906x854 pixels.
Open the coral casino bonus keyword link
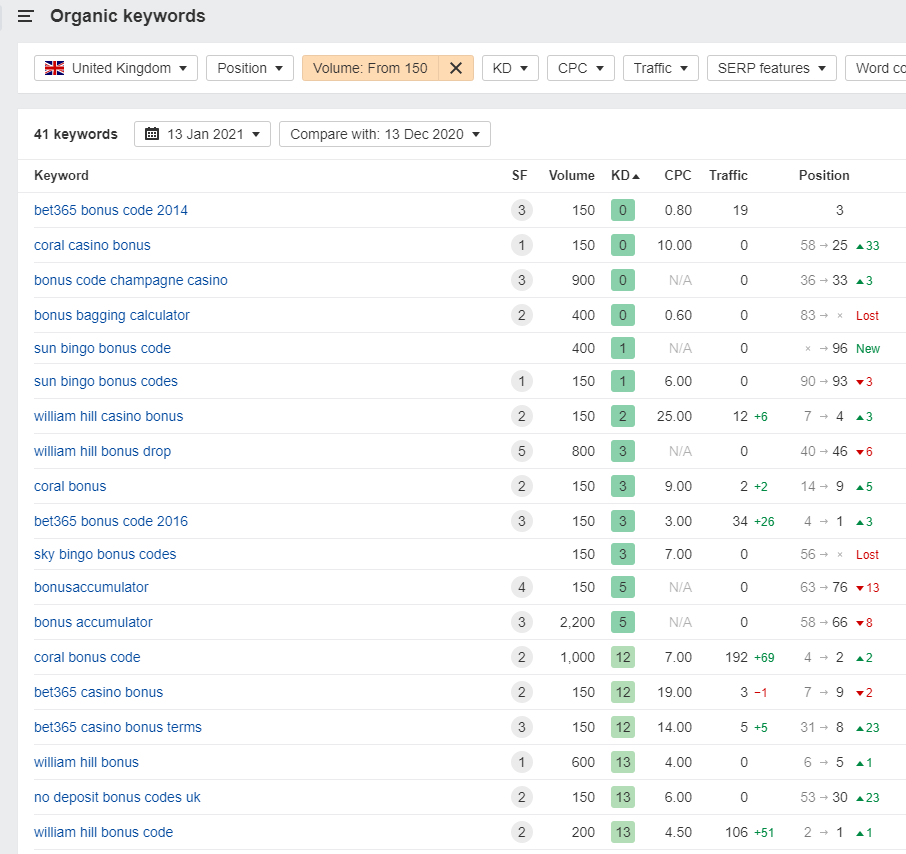pos(92,245)
